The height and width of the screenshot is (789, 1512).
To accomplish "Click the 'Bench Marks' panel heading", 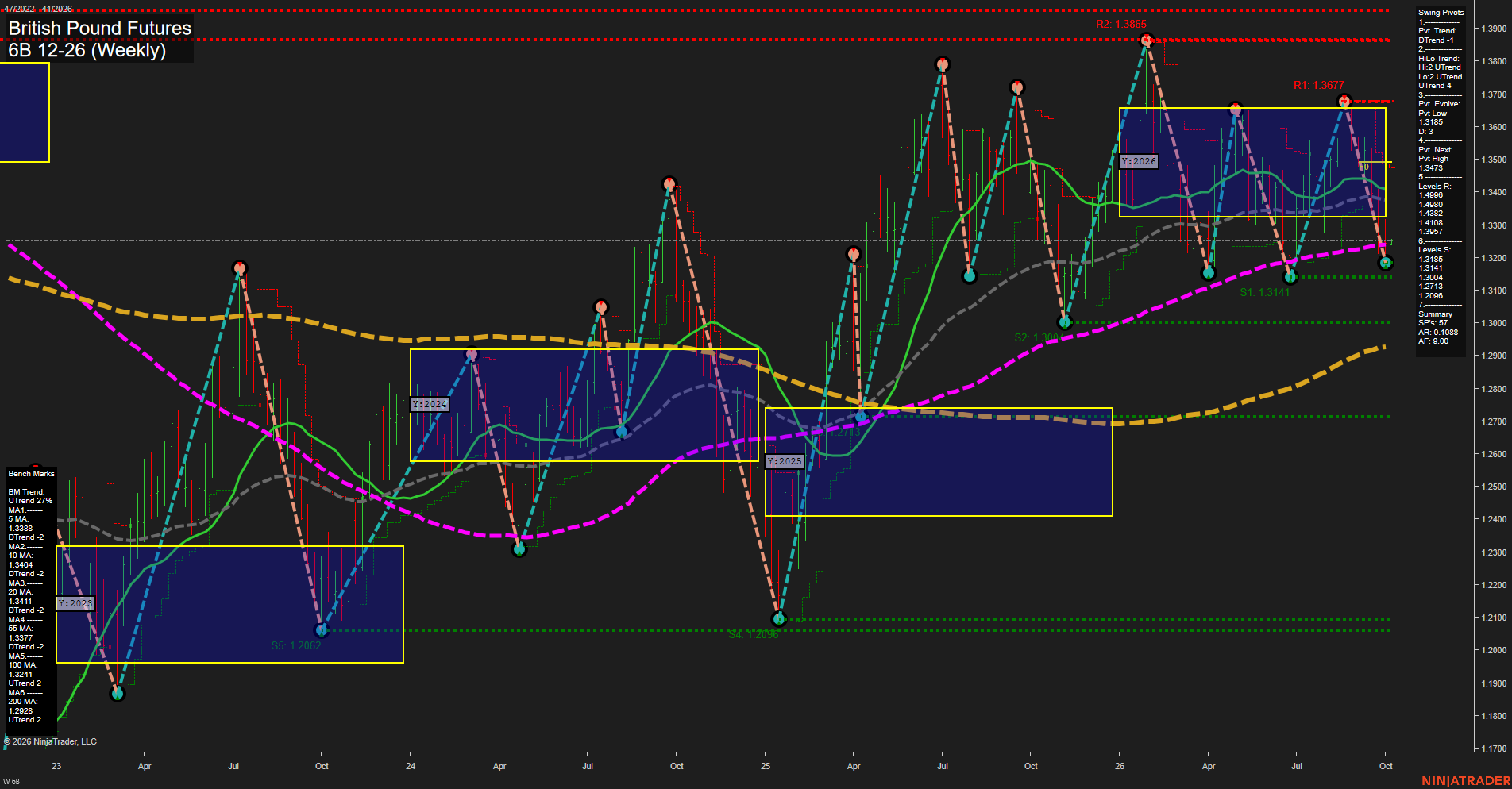I will click(x=32, y=474).
